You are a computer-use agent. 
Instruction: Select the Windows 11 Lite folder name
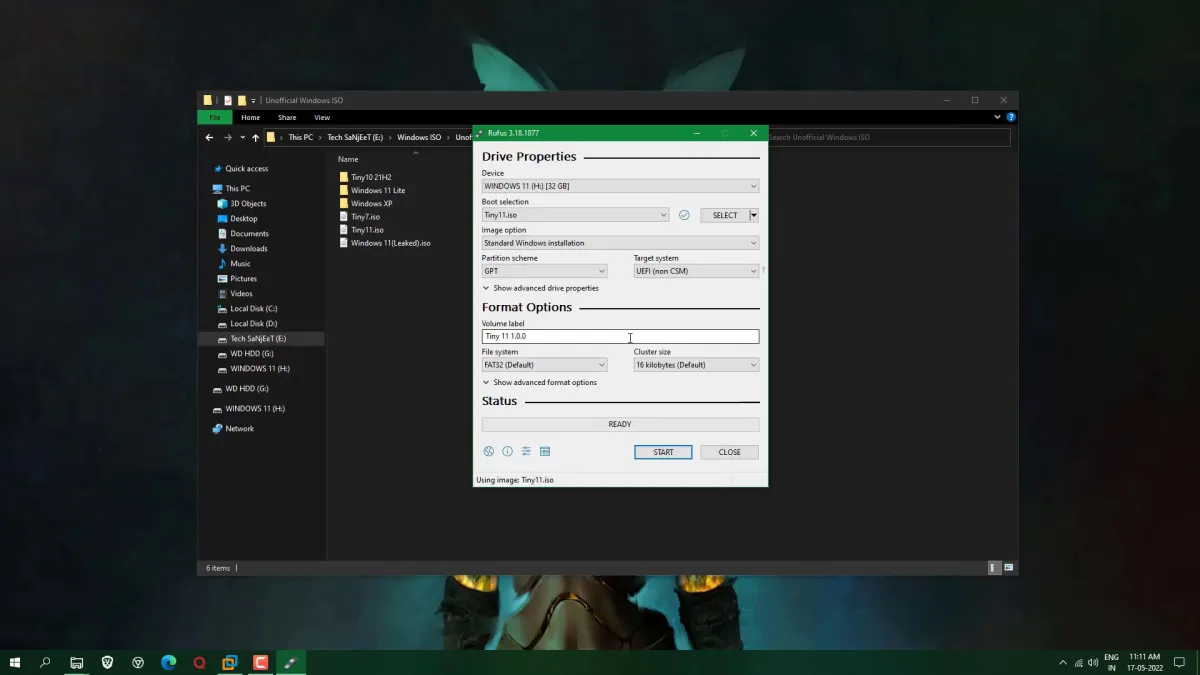click(378, 190)
